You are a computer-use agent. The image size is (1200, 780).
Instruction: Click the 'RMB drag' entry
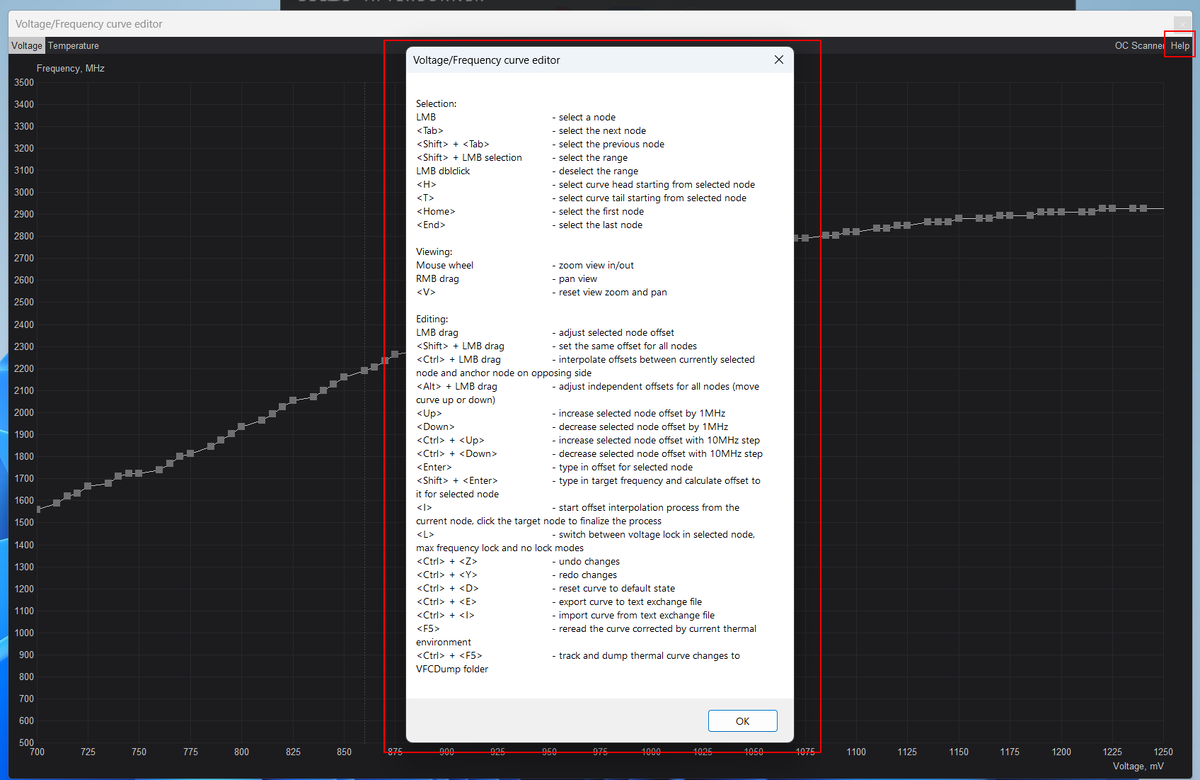(x=438, y=279)
